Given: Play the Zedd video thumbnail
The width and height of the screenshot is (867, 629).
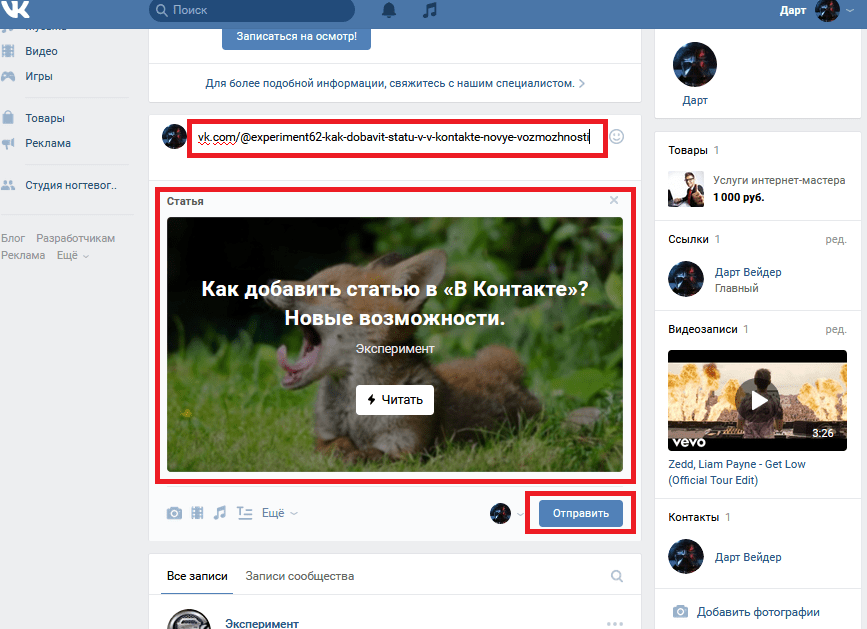Looking at the screenshot, I should point(758,400).
